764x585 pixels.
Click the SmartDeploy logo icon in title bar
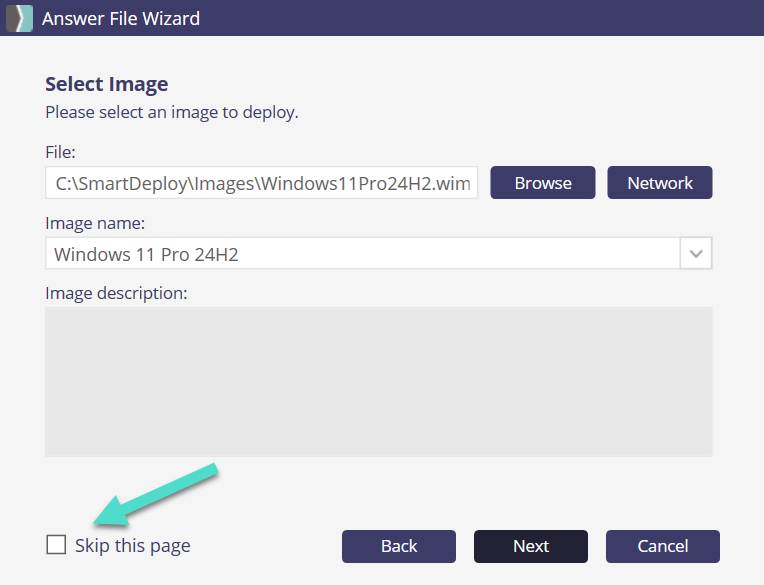coord(19,18)
